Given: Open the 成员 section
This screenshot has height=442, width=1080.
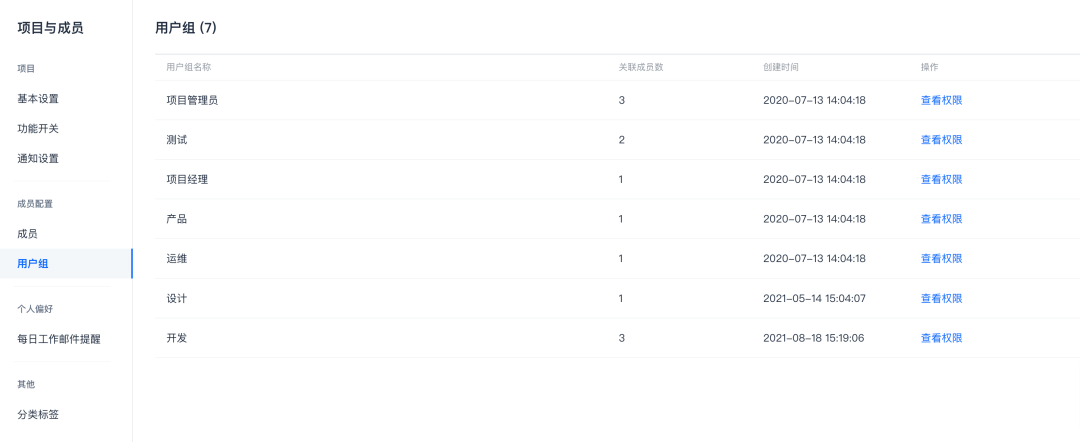Looking at the screenshot, I should [28, 234].
